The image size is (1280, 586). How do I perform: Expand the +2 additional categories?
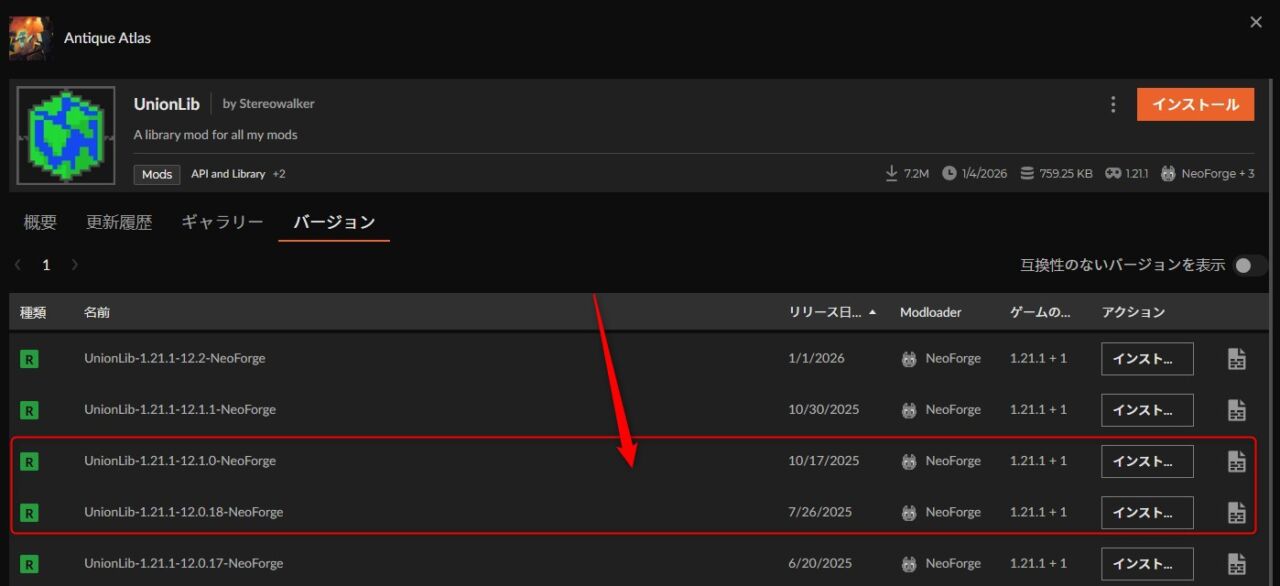279,174
